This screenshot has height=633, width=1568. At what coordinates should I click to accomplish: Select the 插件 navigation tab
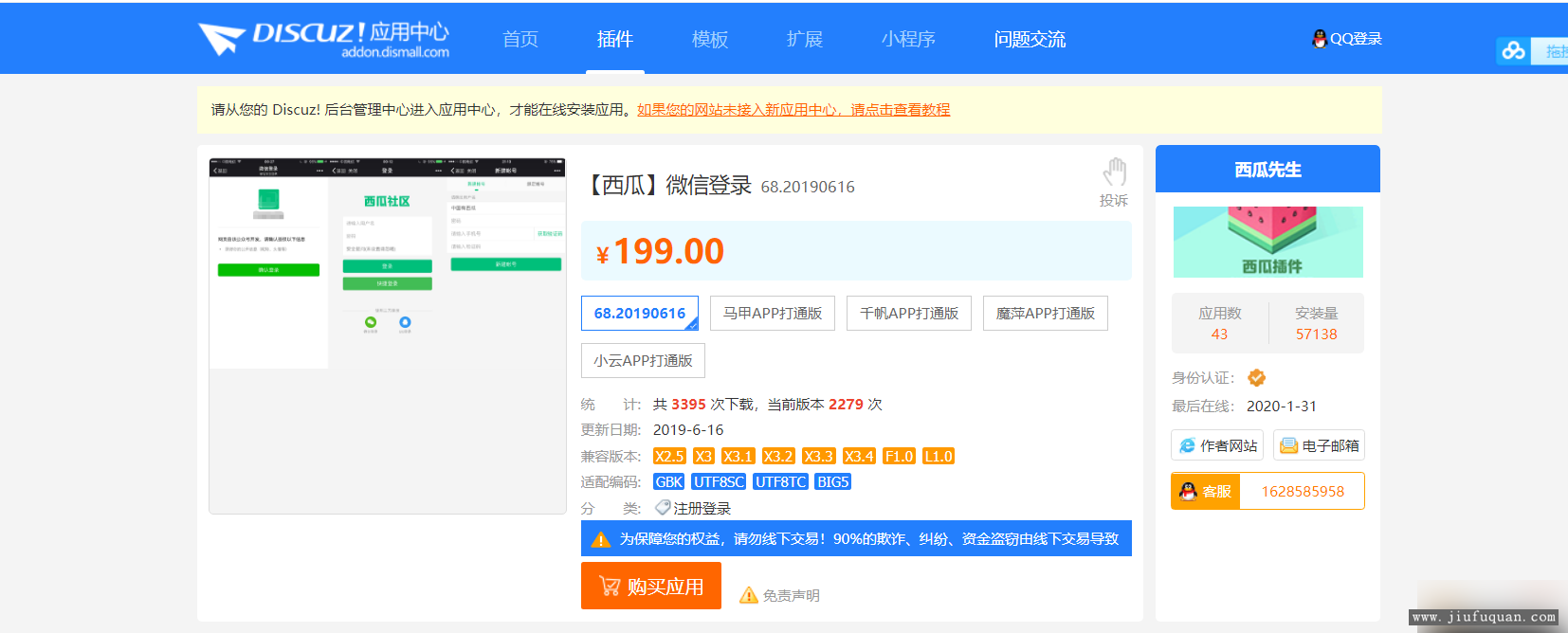pyautogui.click(x=615, y=39)
